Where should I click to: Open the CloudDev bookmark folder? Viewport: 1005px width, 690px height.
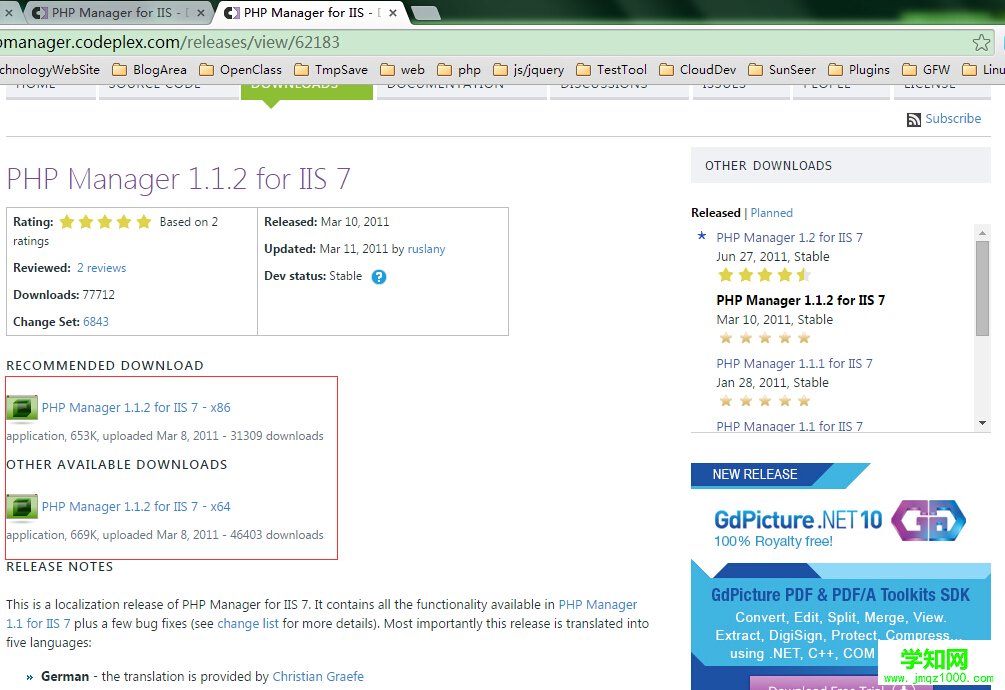(x=697, y=70)
